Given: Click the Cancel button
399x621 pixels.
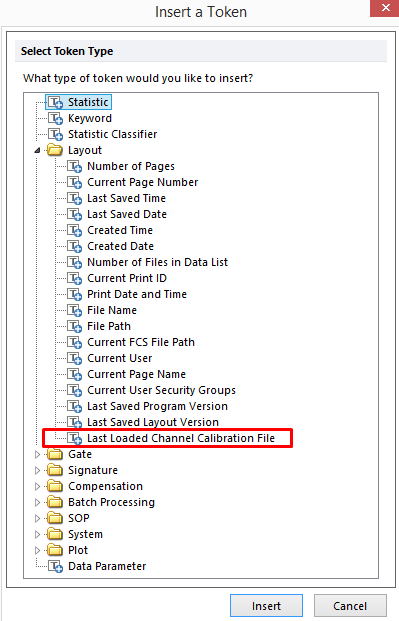Looking at the screenshot, I should (x=350, y=606).
